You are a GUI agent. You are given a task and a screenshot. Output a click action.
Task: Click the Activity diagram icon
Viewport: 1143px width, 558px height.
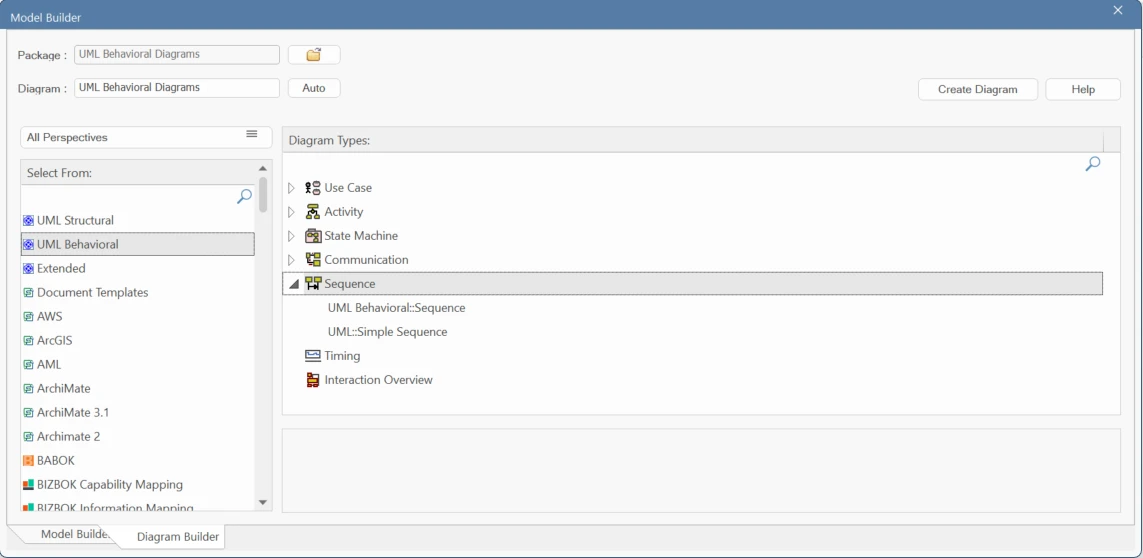tap(313, 212)
